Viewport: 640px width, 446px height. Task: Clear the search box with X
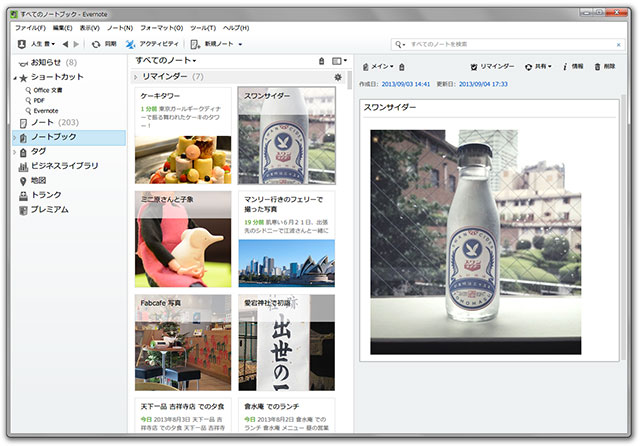618,44
